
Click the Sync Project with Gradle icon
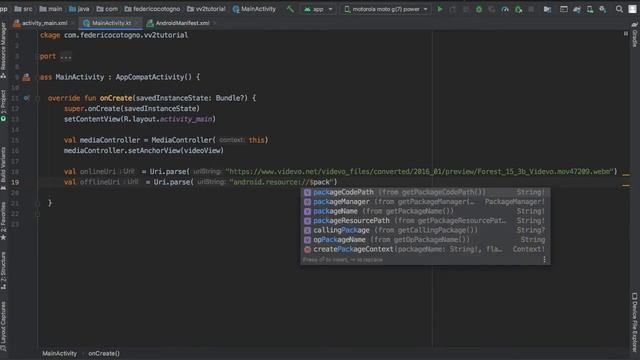(577, 9)
